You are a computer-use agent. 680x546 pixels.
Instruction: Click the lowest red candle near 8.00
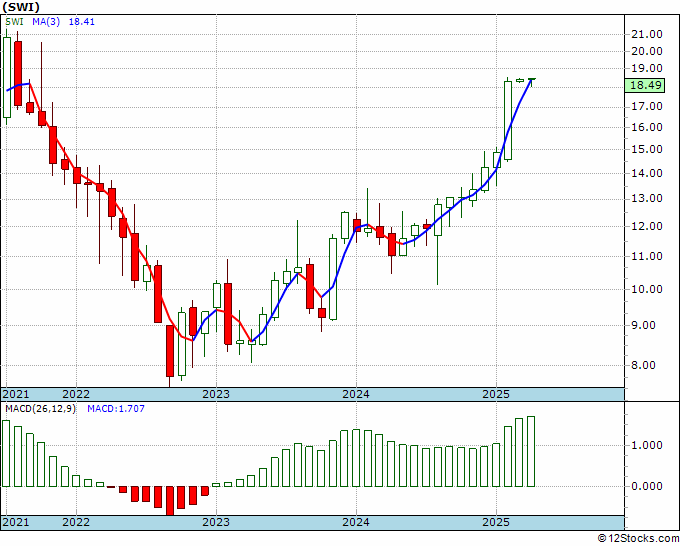click(170, 351)
